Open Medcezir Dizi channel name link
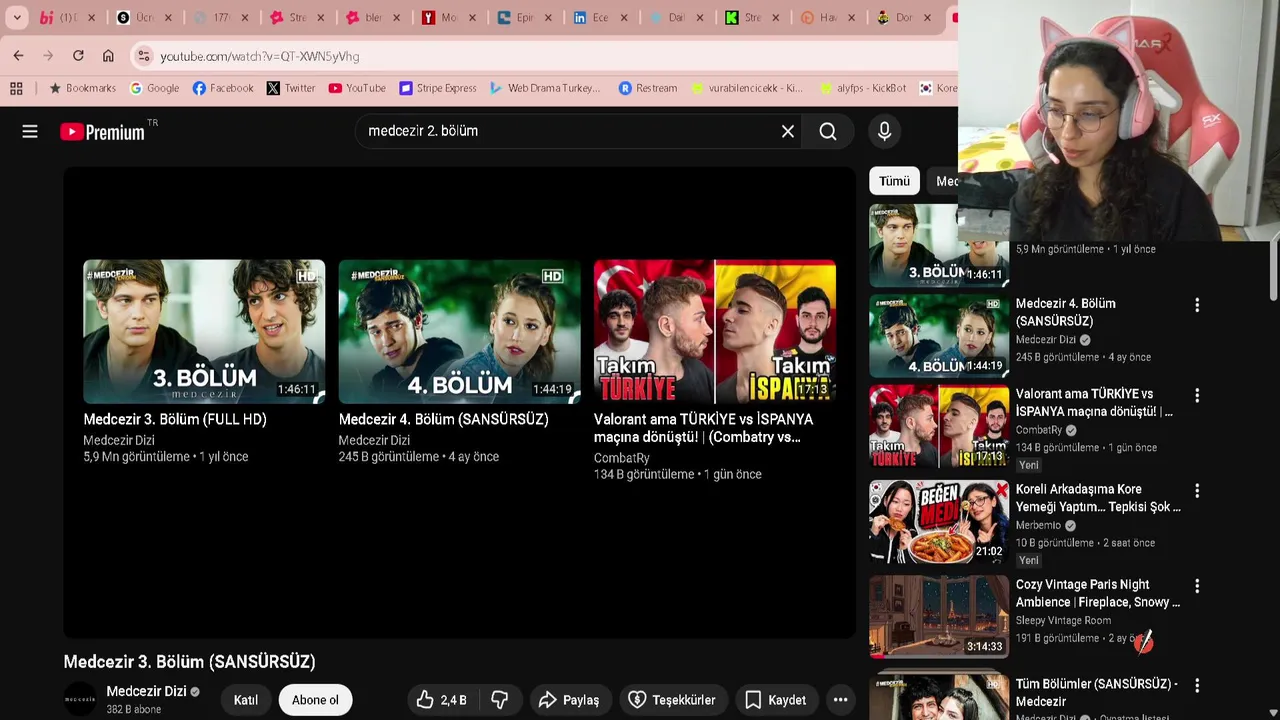Screen dimensions: 1280x720 point(146,691)
